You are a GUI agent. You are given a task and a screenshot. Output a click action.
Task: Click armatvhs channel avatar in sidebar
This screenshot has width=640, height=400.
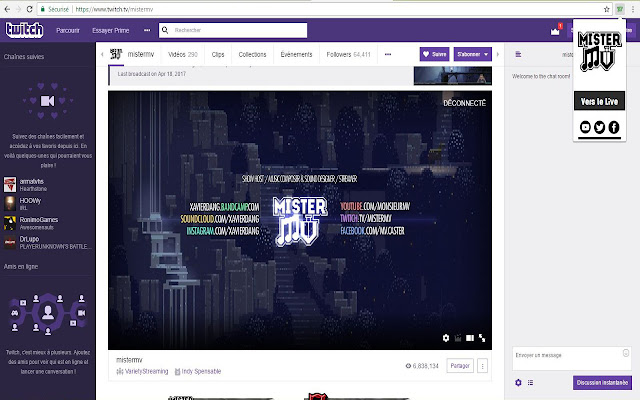point(10,184)
